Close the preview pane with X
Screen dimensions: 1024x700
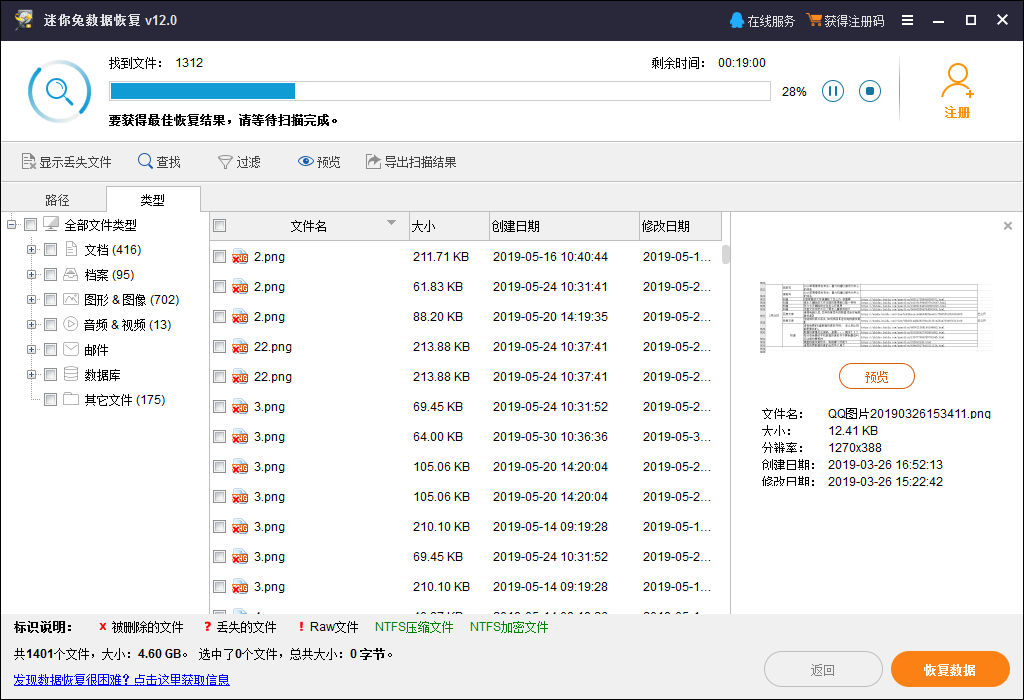pos(1008,226)
